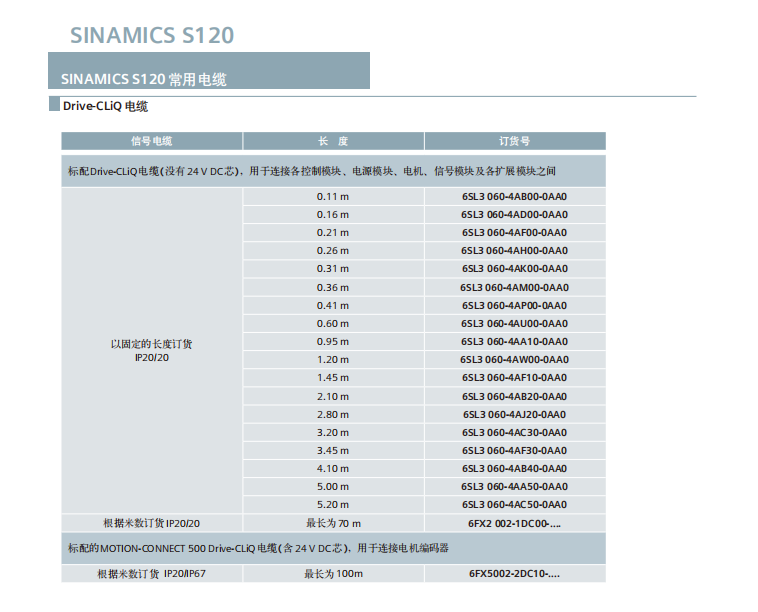Select the 0.41 m length cell
This screenshot has height=612, width=758.
pos(334,306)
